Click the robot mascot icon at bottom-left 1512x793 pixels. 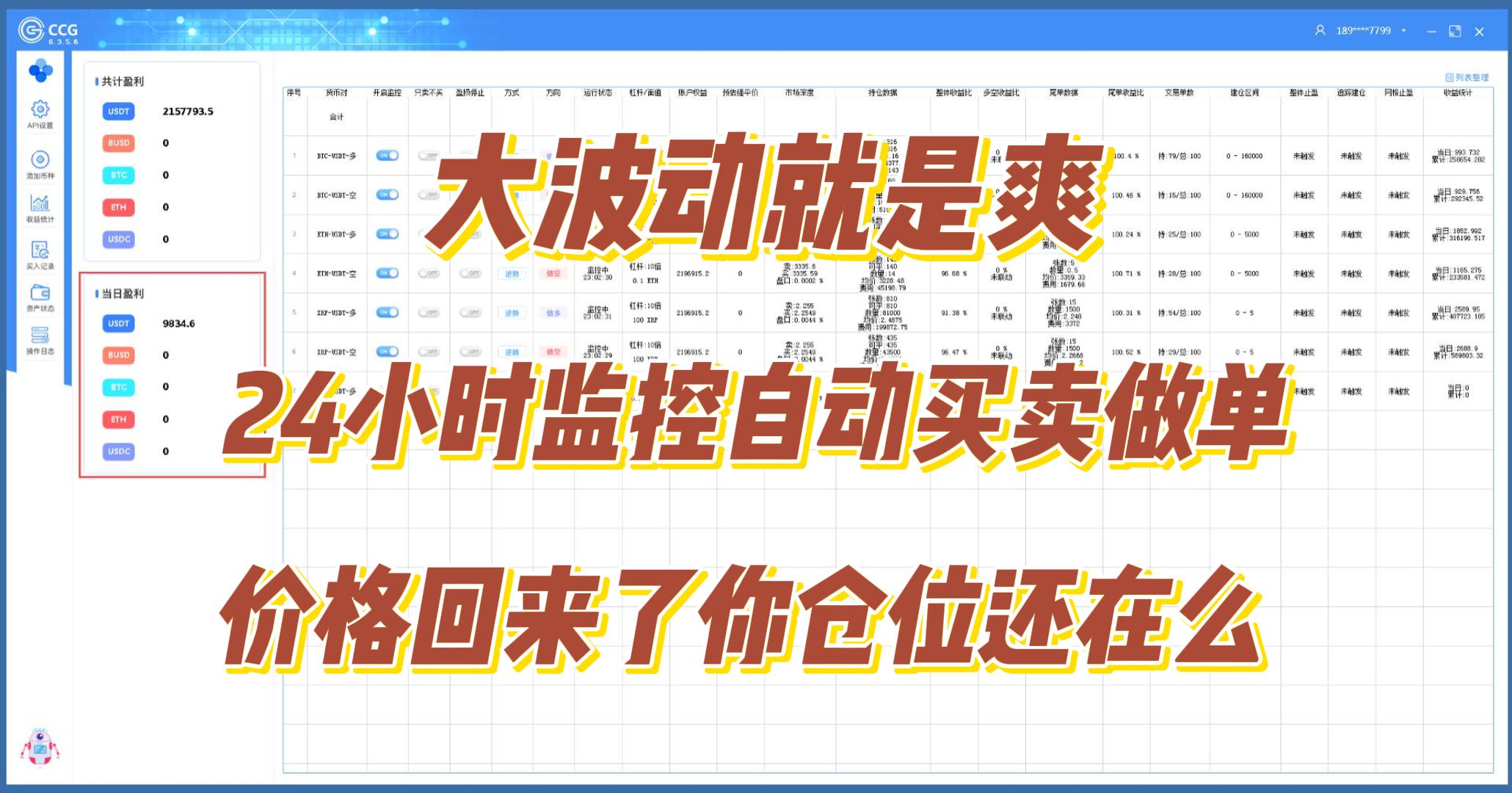(40, 749)
